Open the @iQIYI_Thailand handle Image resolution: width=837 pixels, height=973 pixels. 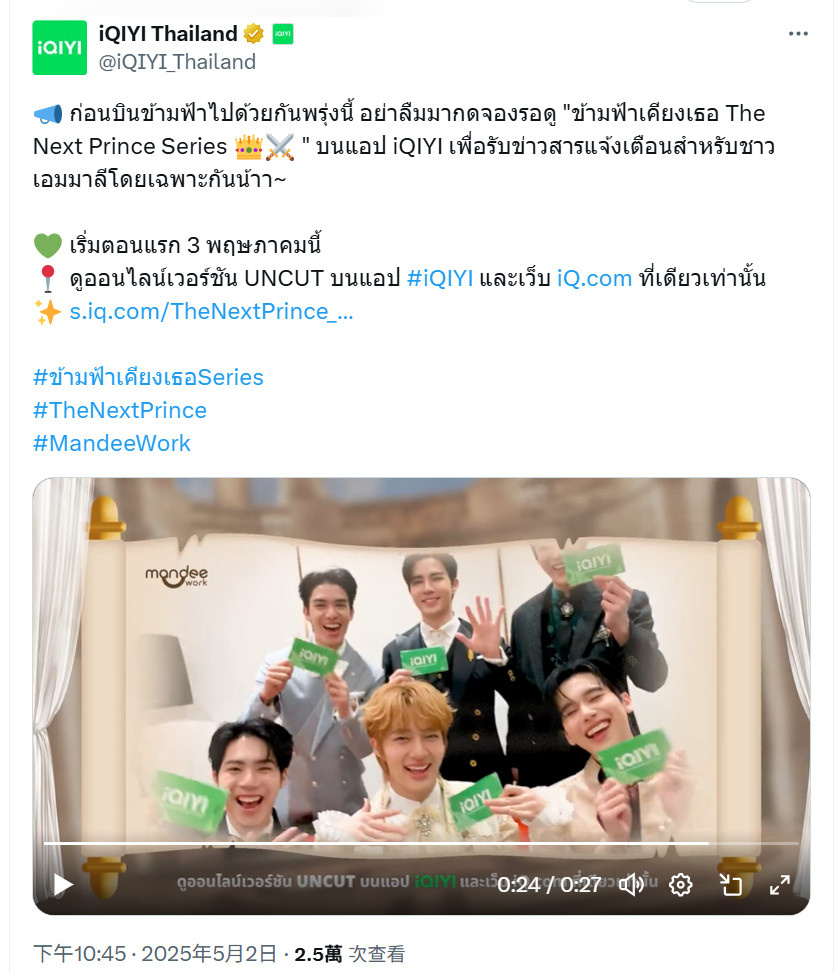(177, 62)
